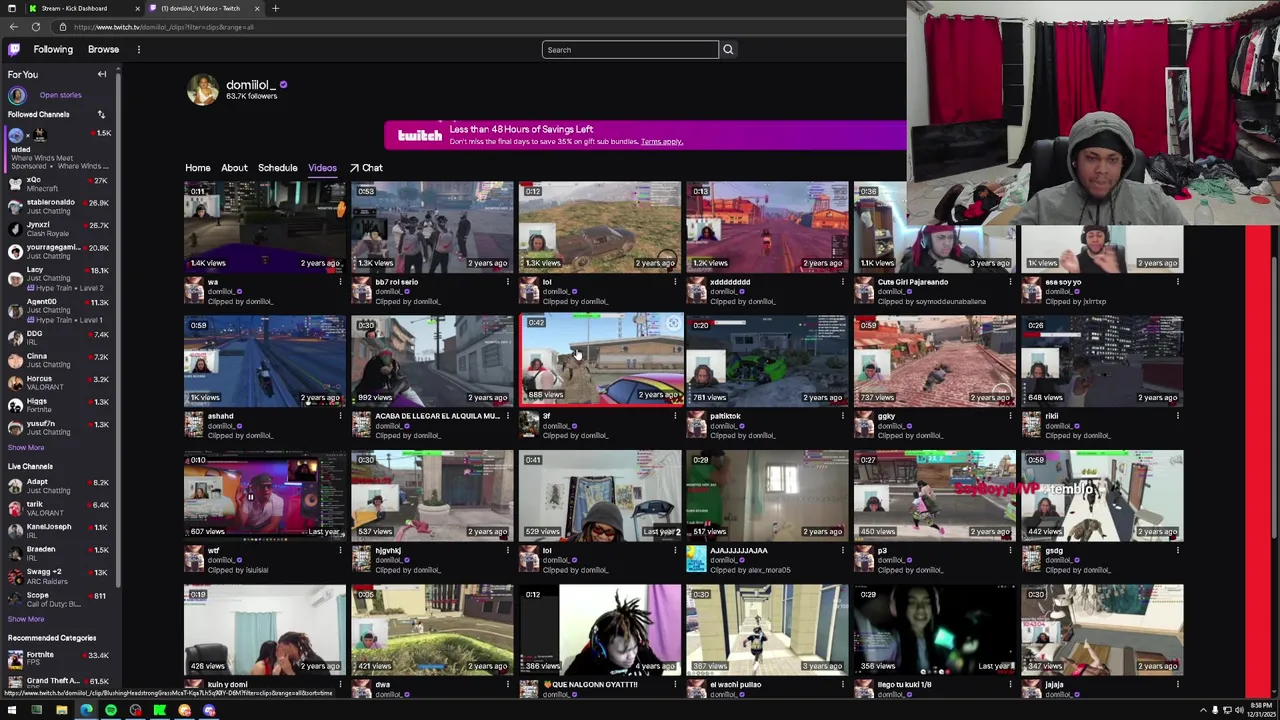Open Higgs Fortnite channel in sidebar
The width and height of the screenshot is (1280, 720).
click(x=58, y=405)
